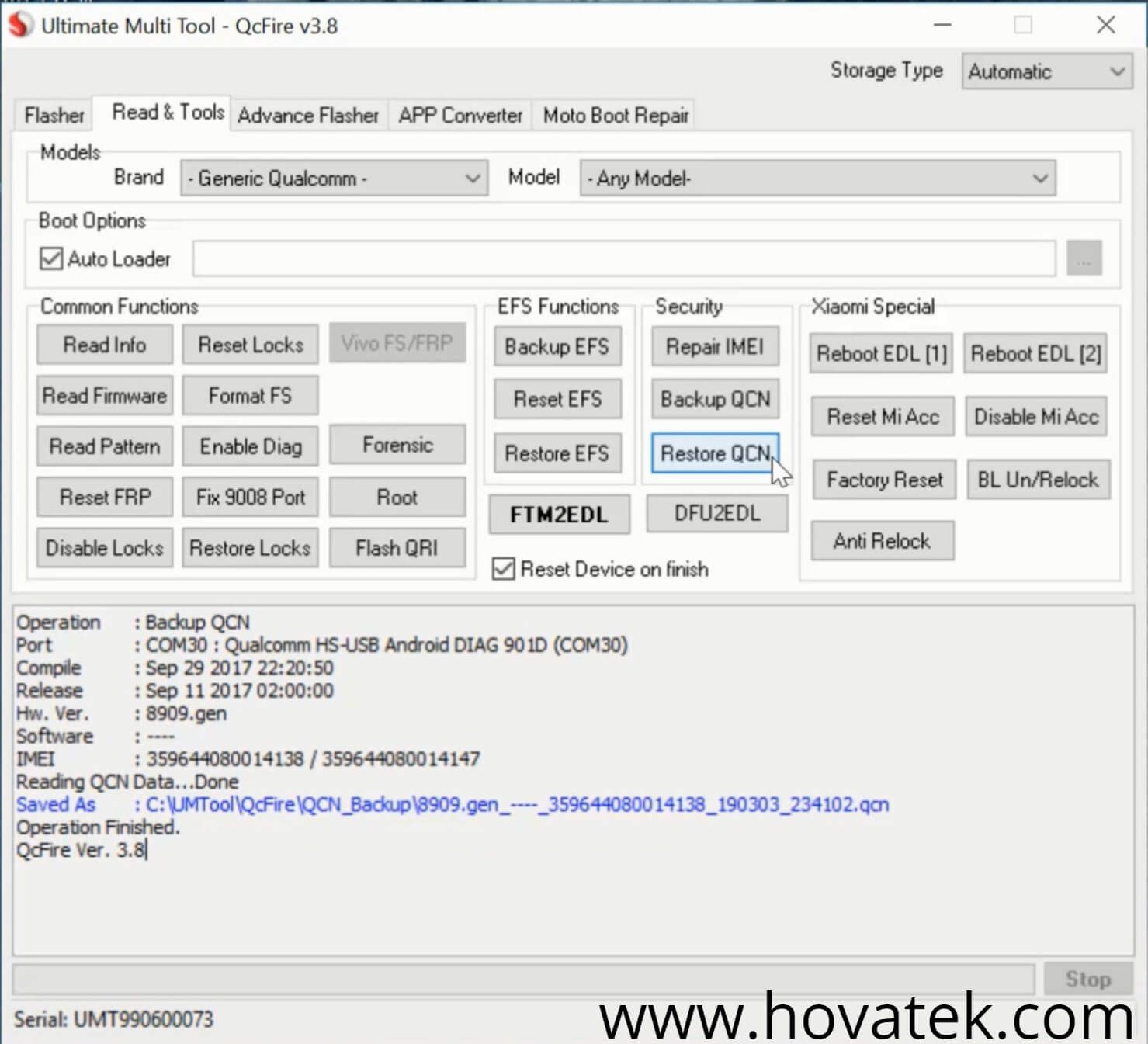Viewport: 1148px width, 1044px height.
Task: Click the Backup QCN button
Action: tap(715, 399)
